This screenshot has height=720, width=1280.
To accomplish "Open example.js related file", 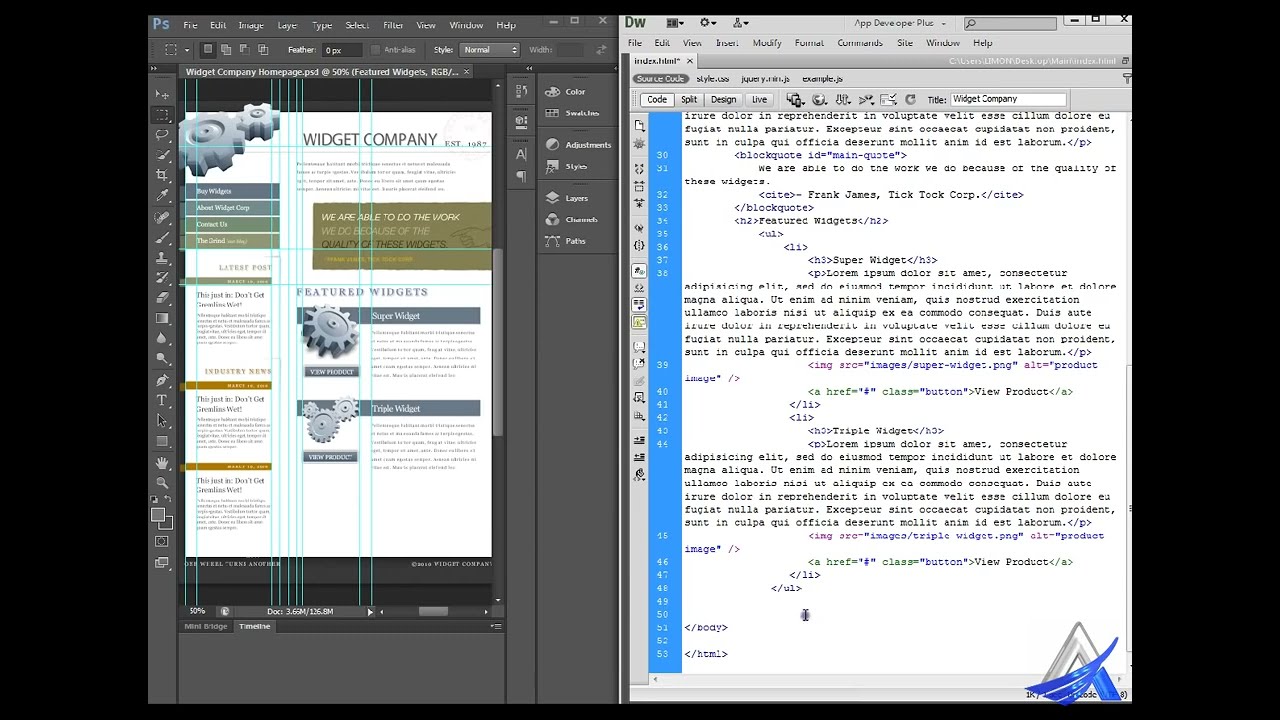I will pyautogui.click(x=822, y=79).
